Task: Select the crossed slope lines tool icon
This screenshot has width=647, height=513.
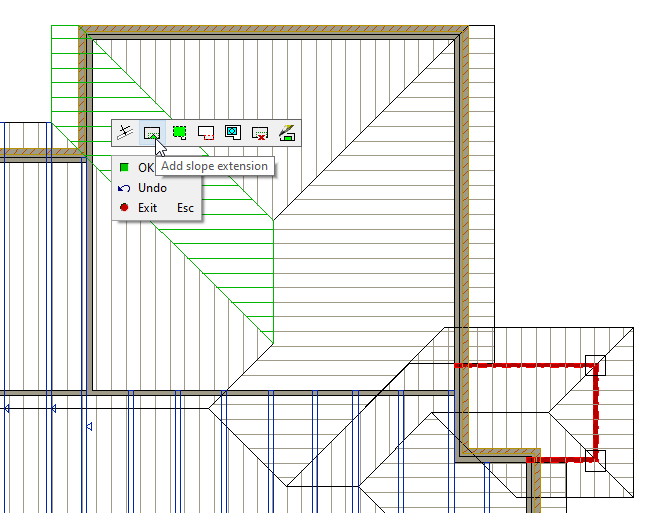Action: pyautogui.click(x=124, y=131)
